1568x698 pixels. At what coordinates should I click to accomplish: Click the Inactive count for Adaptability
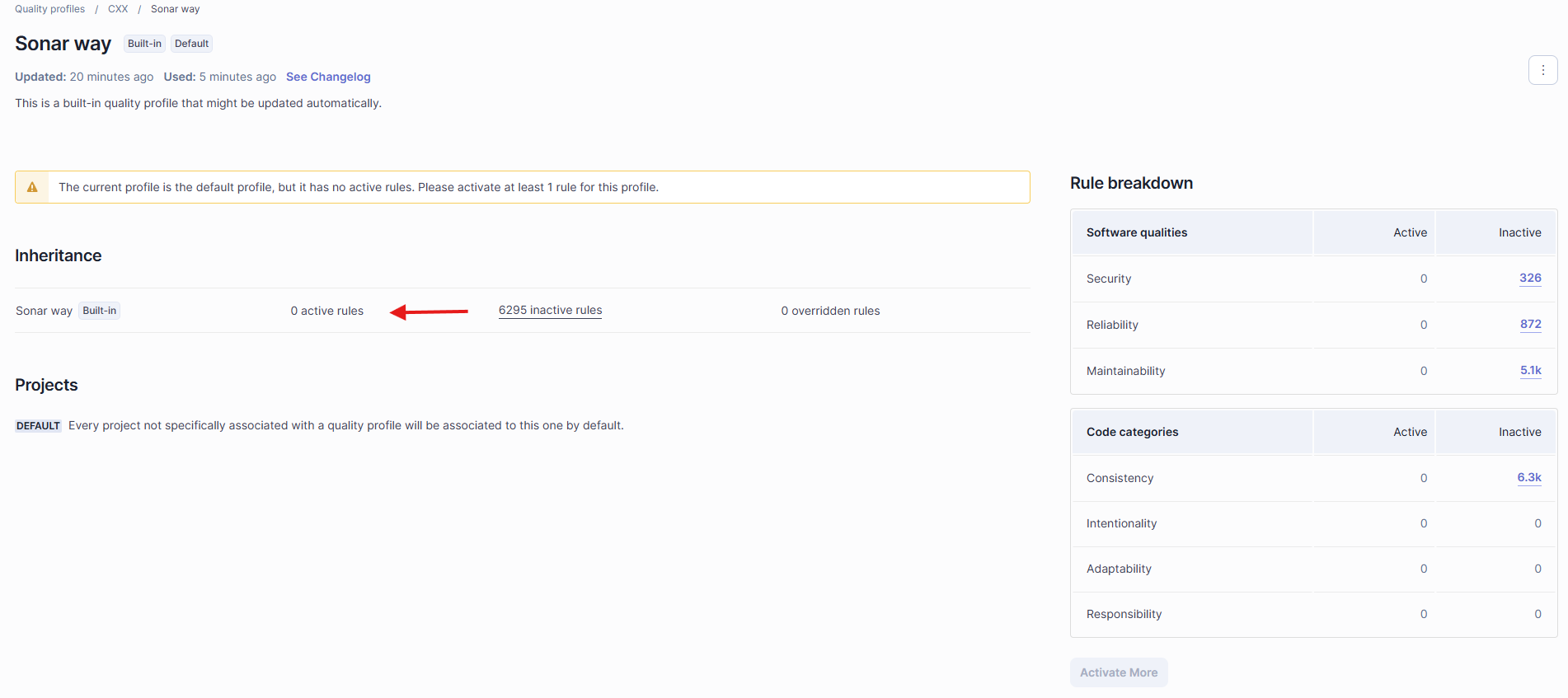1537,569
